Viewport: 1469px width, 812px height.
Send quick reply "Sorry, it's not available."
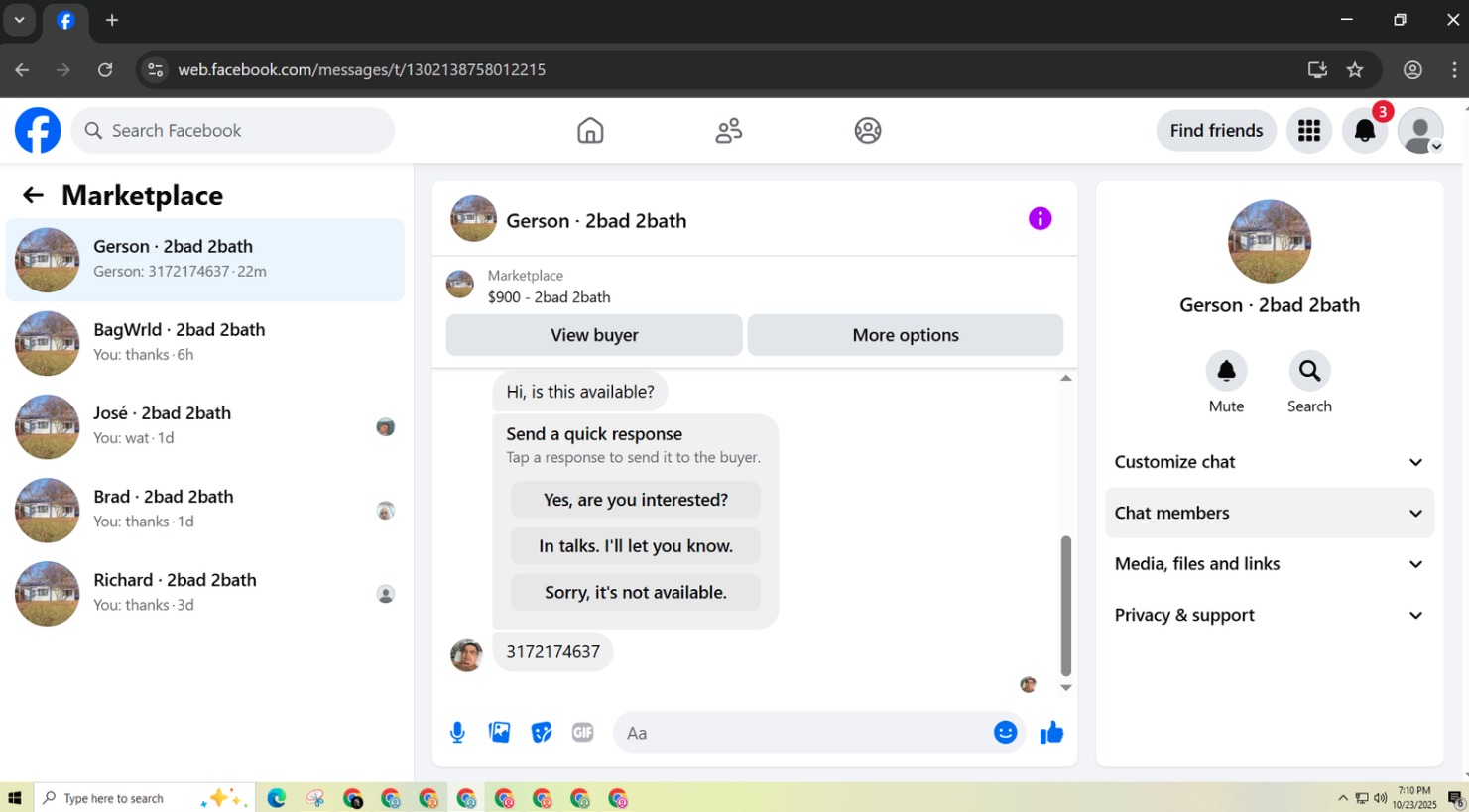click(x=636, y=593)
